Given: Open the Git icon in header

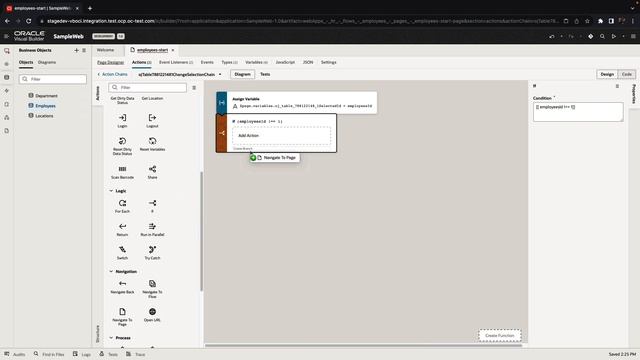Looking at the screenshot, I should point(591,36).
